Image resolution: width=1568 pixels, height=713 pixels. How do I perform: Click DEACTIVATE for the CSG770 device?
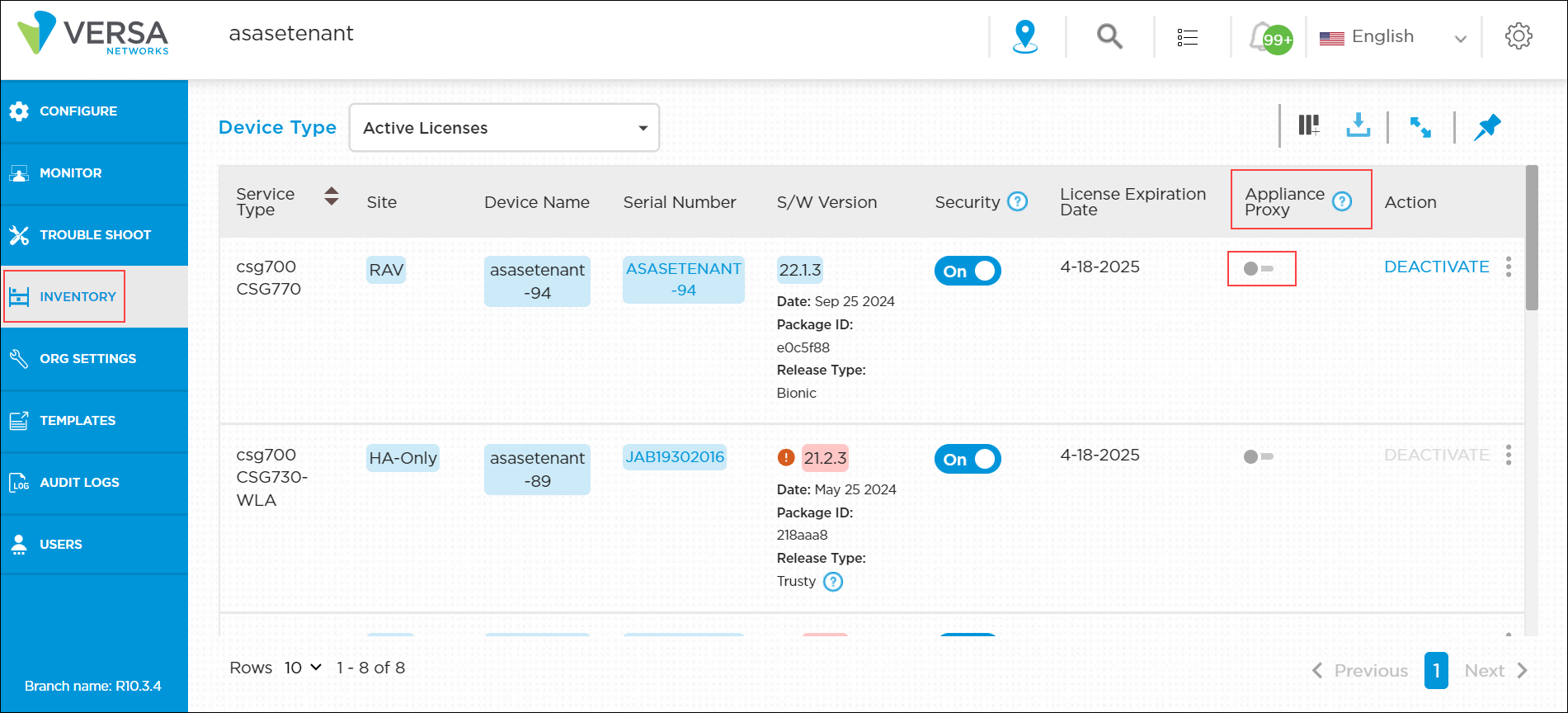coord(1436,267)
